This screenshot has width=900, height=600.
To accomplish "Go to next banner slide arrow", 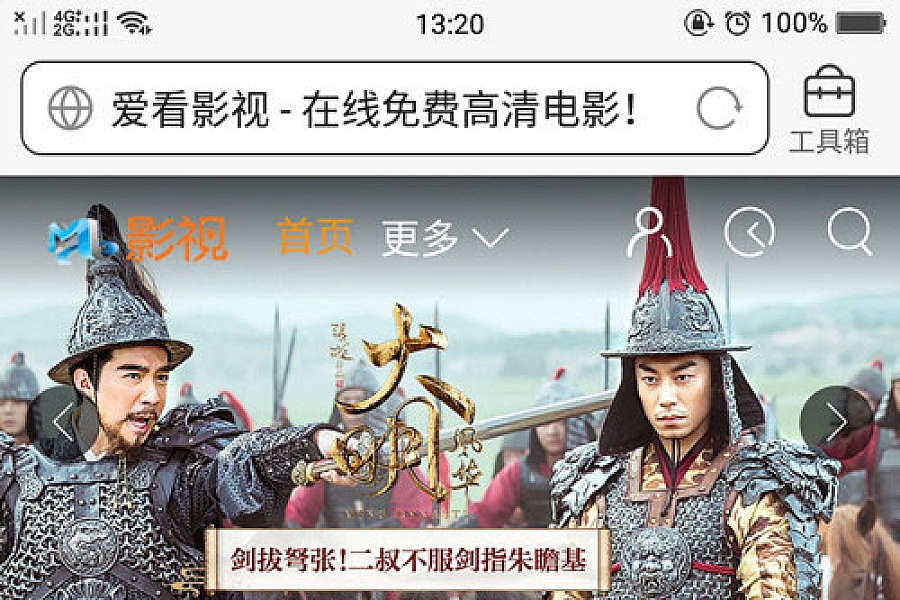I will [x=836, y=423].
